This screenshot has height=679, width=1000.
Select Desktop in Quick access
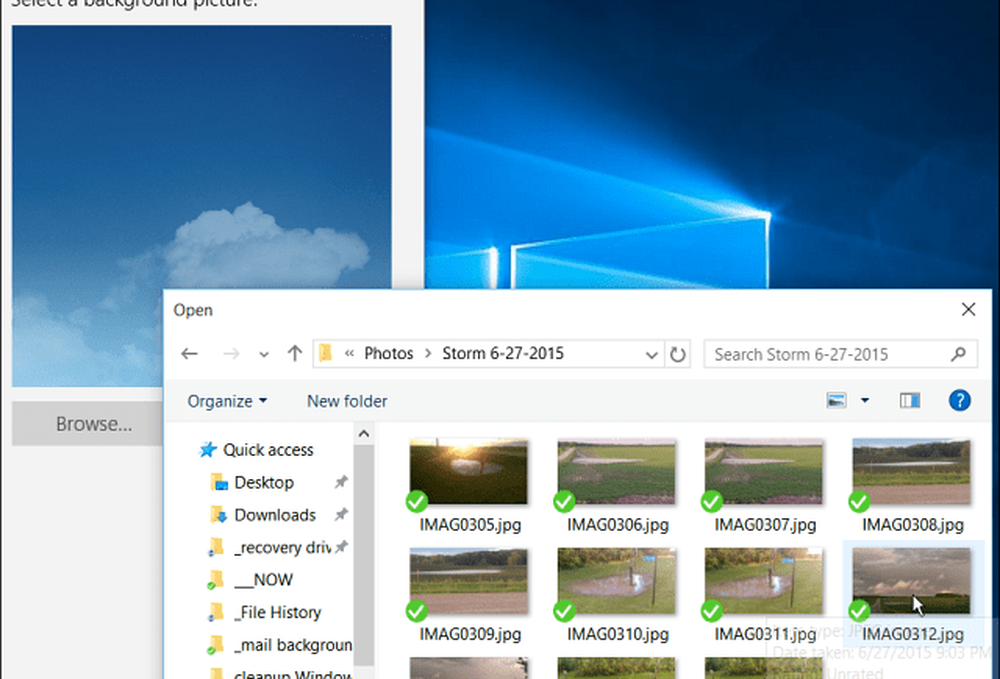click(264, 482)
